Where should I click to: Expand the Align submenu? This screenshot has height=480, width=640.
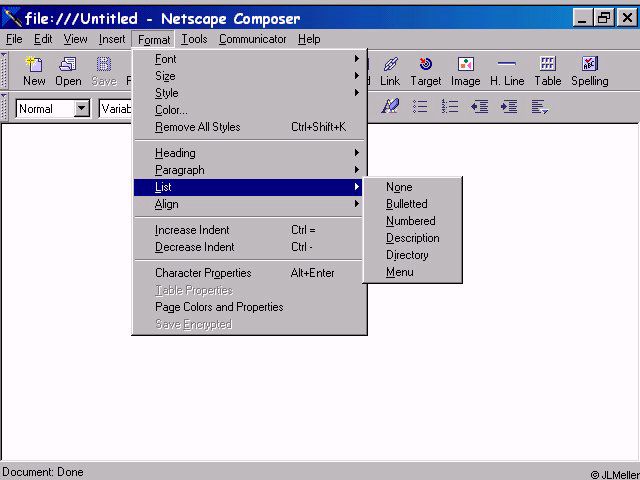pyautogui.click(x=250, y=204)
